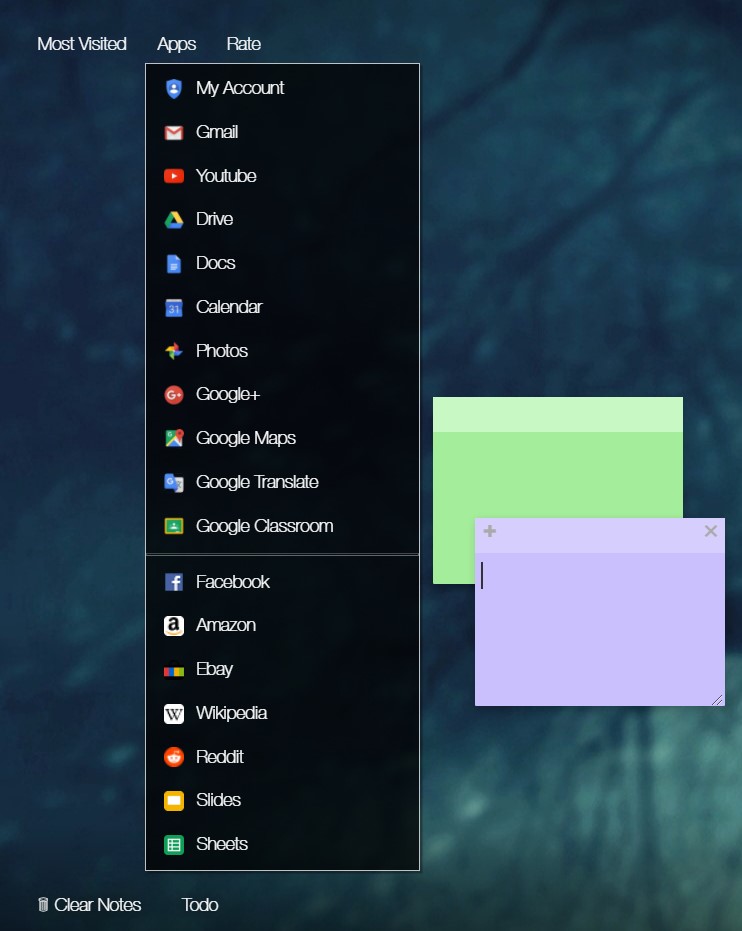Open Ebay text entry
This screenshot has height=931, width=742.
pos(214,669)
